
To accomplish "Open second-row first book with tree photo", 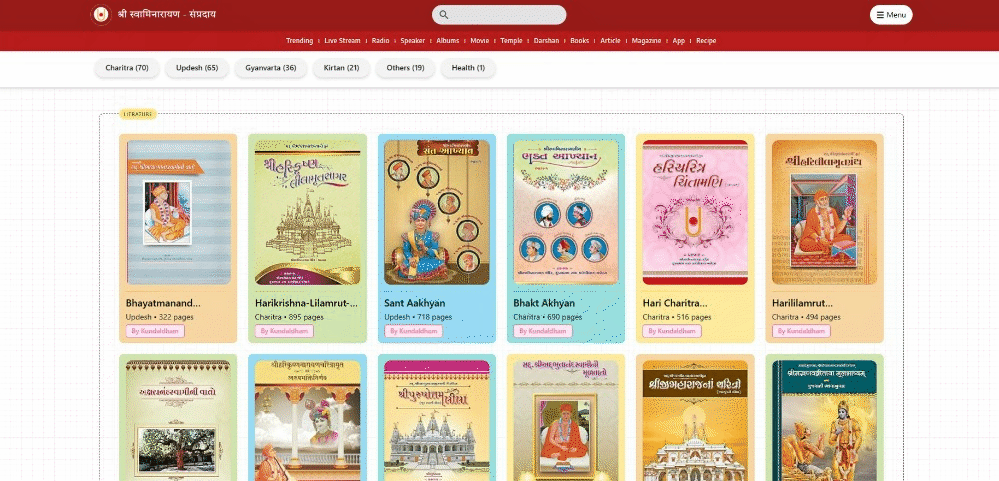I will pyautogui.click(x=178, y=420).
